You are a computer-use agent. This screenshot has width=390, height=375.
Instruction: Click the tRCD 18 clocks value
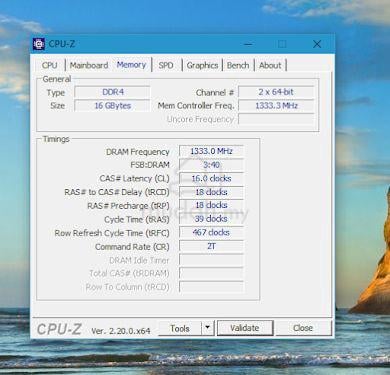(x=211, y=192)
